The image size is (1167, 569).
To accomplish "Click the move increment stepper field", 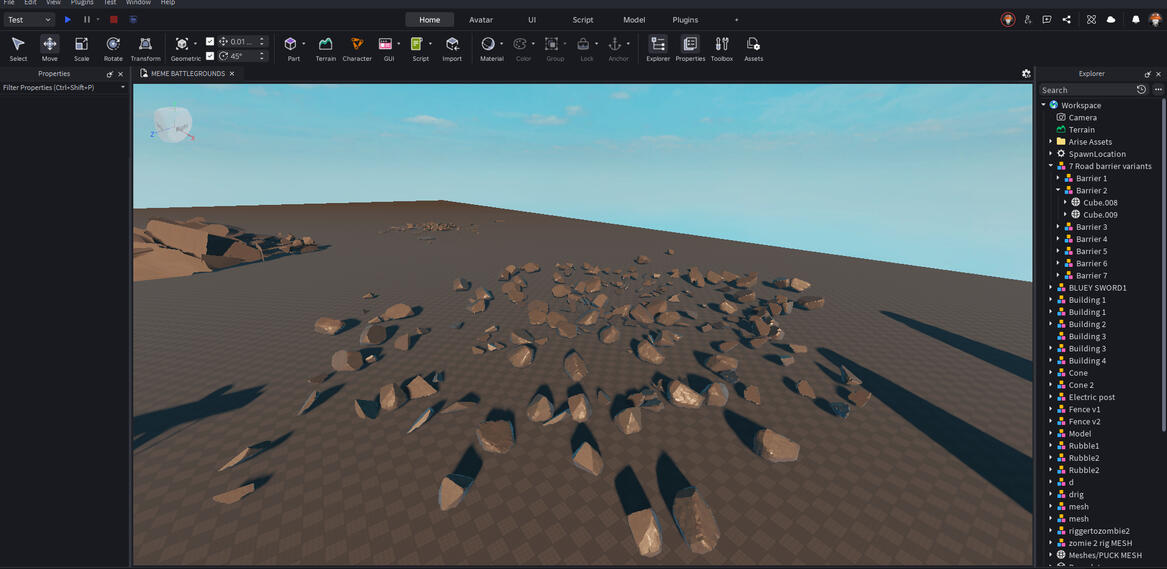I will (243, 42).
